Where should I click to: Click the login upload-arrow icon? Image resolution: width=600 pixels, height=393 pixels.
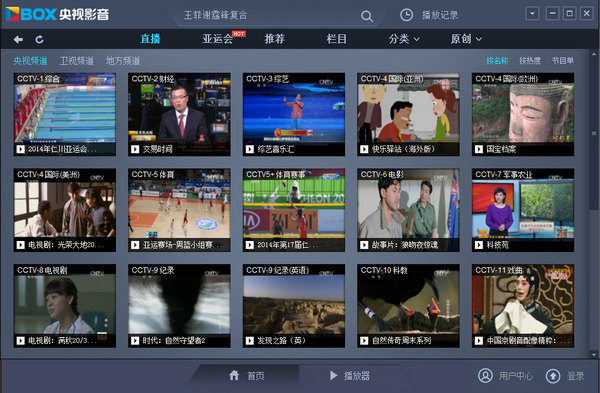[553, 376]
